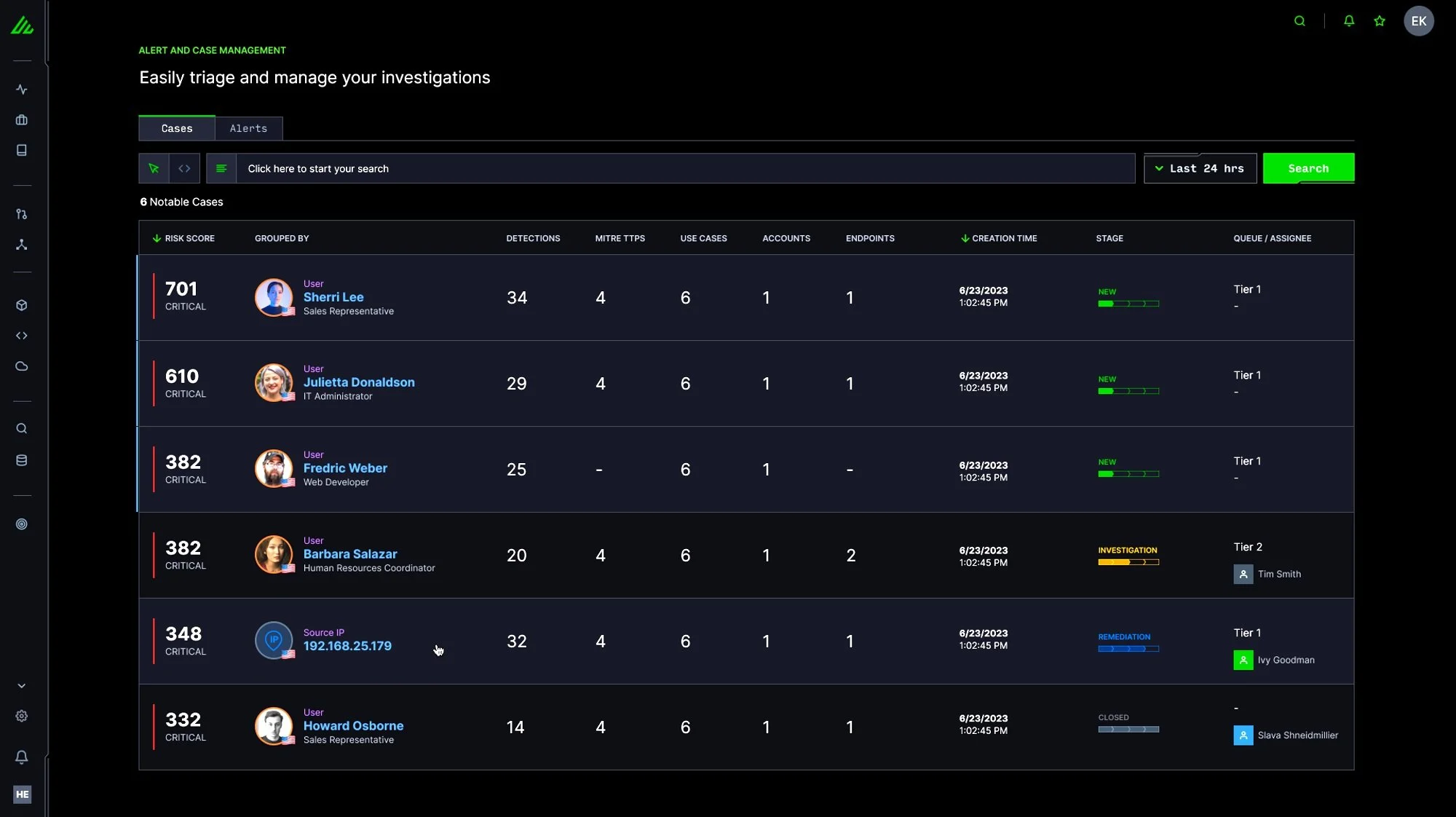1456x817 pixels.
Task: Click the favorites star icon
Action: point(1380,21)
